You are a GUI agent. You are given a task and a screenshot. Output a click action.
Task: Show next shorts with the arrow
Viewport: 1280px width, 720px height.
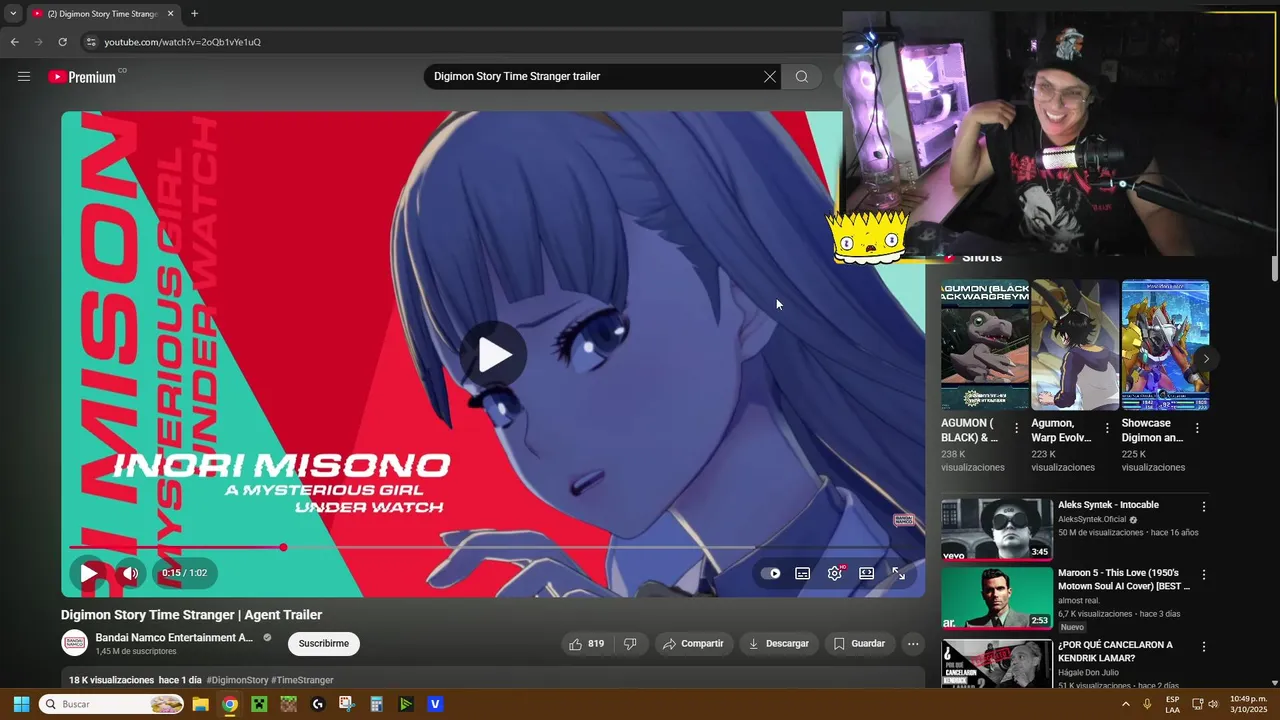click(x=1206, y=358)
